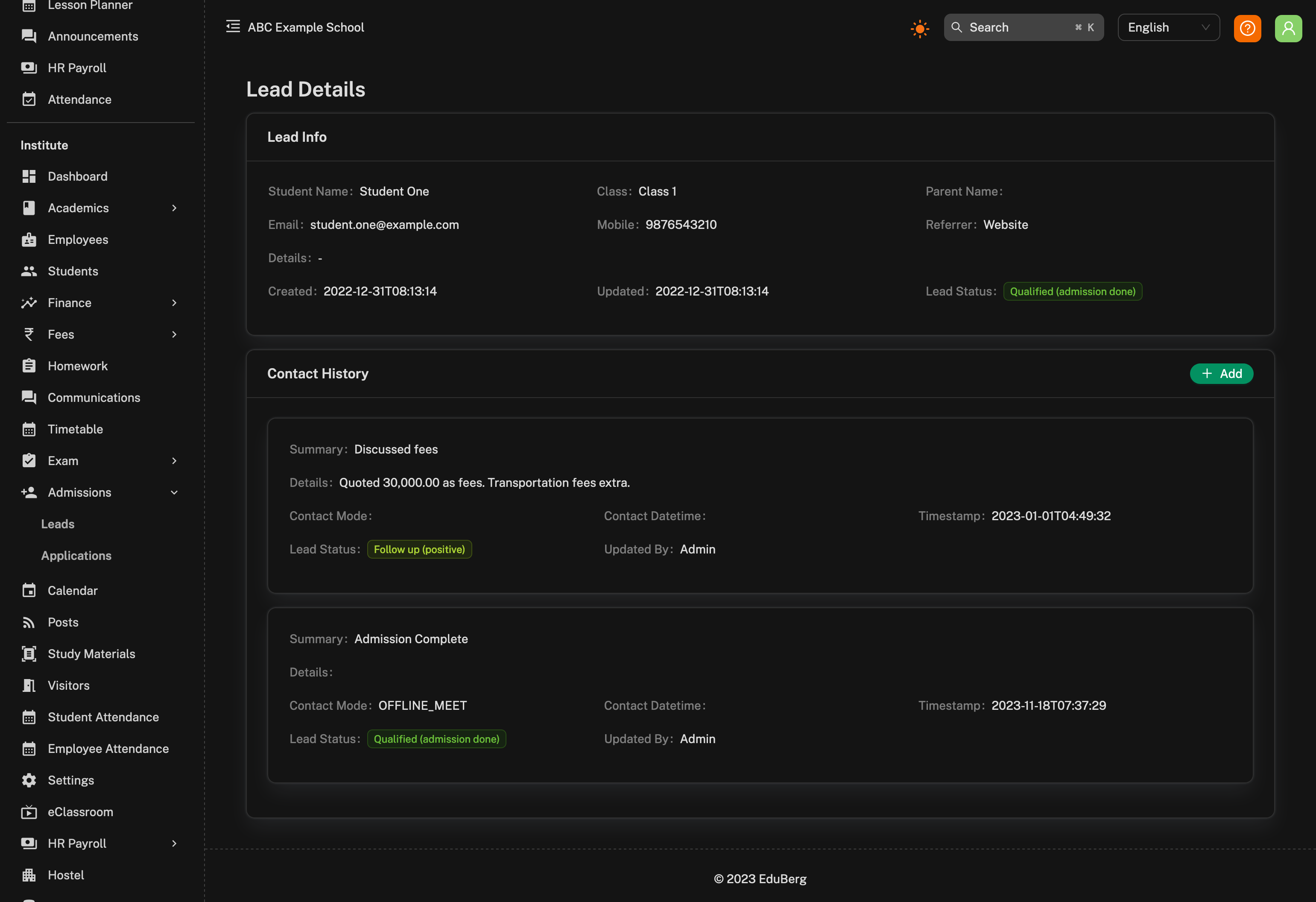
Task: Click the Fees rupee icon
Action: coord(29,335)
